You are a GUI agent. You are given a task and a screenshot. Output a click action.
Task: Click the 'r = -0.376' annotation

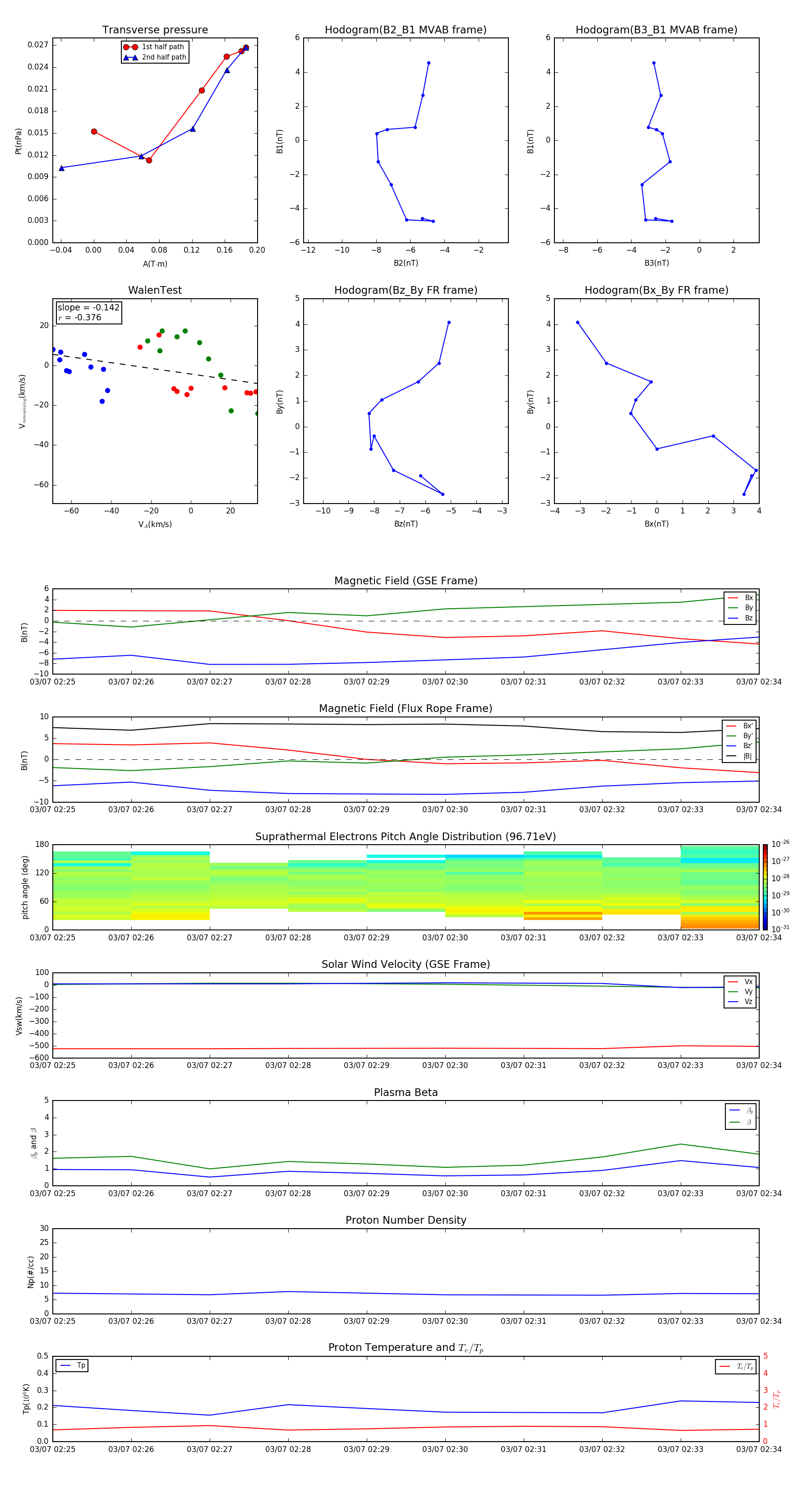(x=80, y=317)
